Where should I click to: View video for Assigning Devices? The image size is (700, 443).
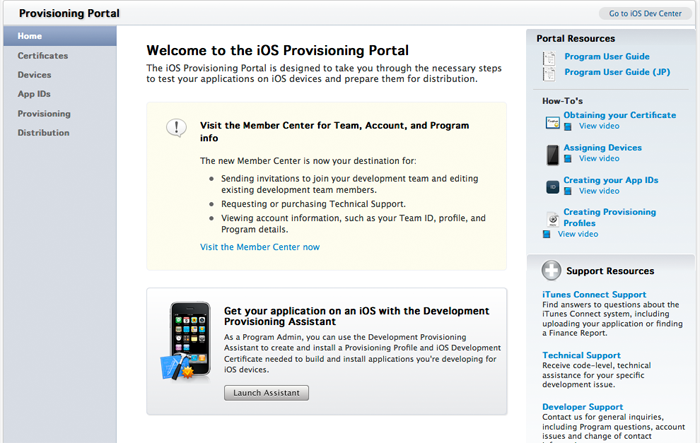(599, 159)
